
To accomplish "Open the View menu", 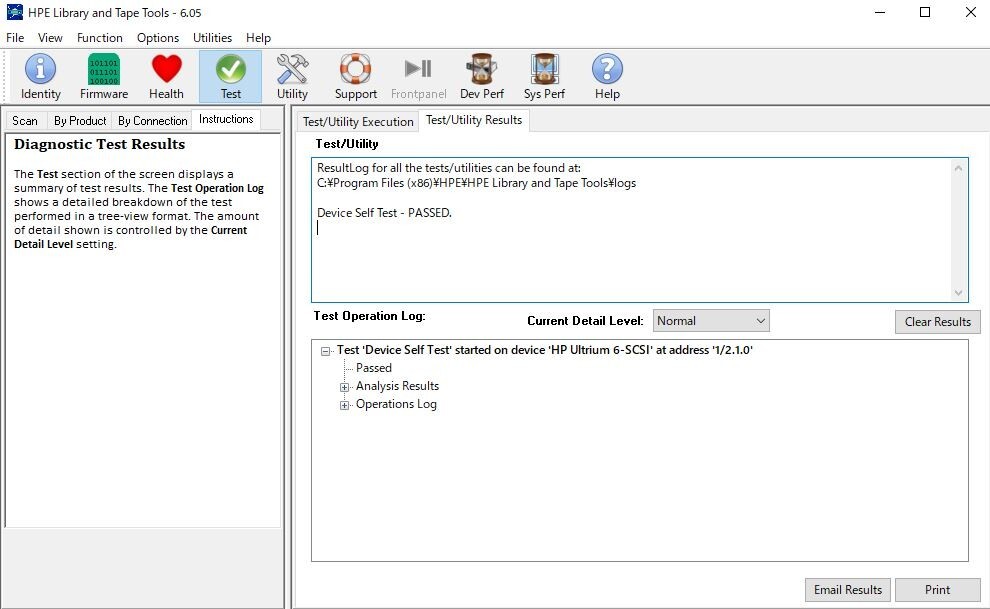I will click(x=50, y=38).
